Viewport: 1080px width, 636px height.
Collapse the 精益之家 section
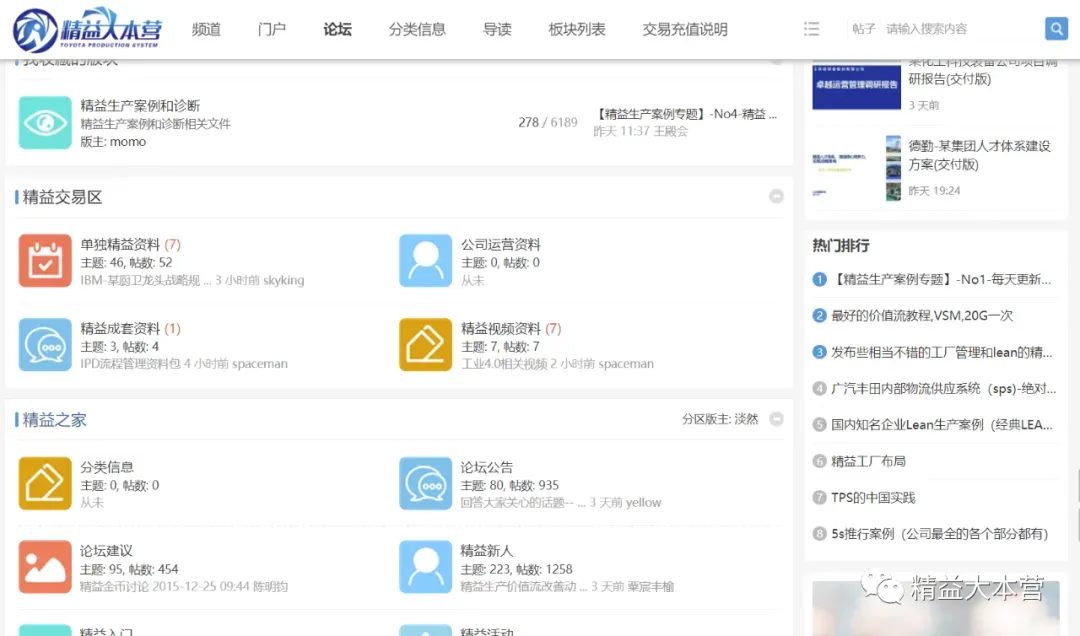click(776, 419)
